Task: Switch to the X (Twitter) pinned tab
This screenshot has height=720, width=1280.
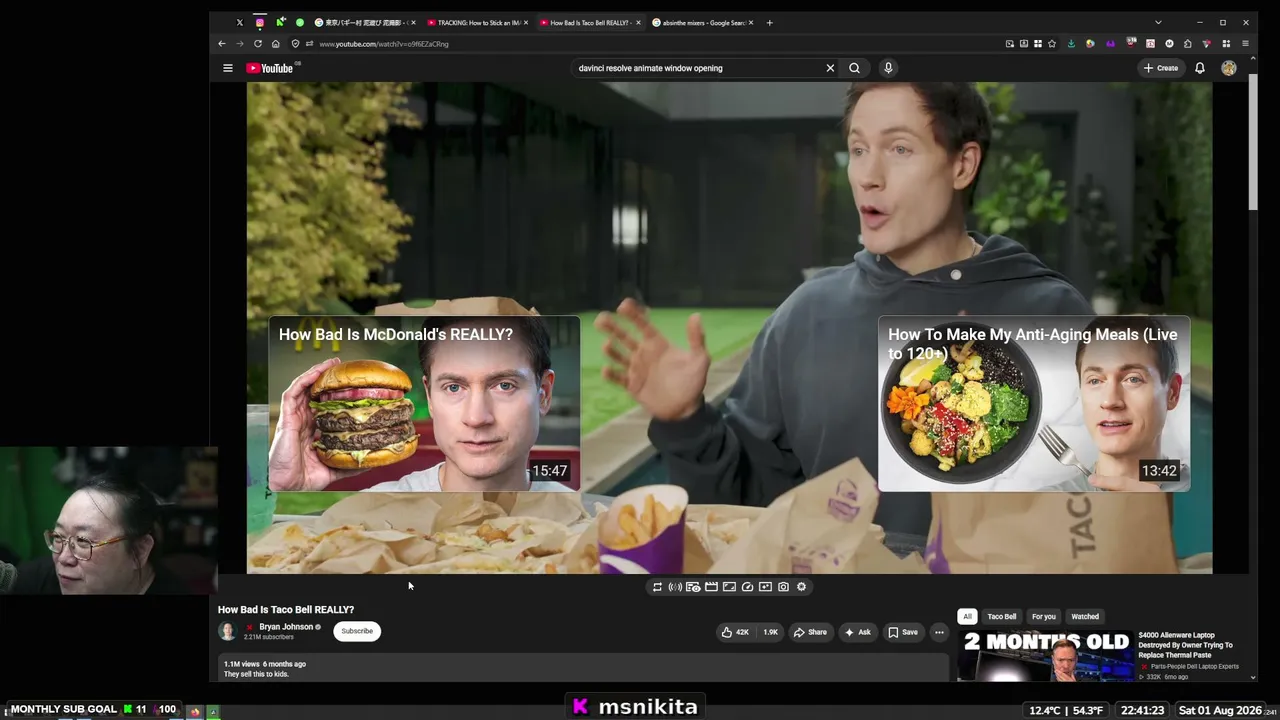Action: [x=239, y=22]
